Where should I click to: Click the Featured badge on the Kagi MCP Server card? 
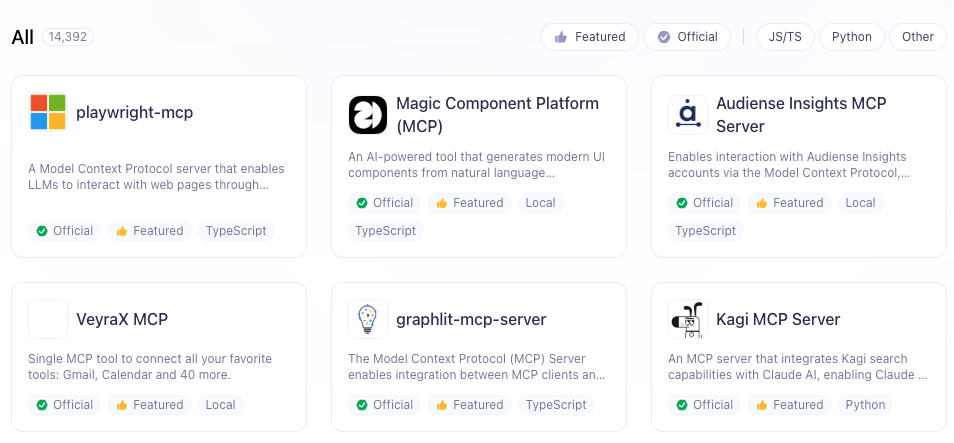click(790, 405)
